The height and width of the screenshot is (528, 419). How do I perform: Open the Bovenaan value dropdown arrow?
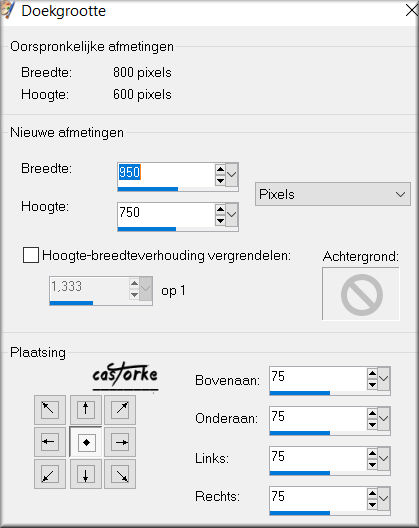coord(384,378)
